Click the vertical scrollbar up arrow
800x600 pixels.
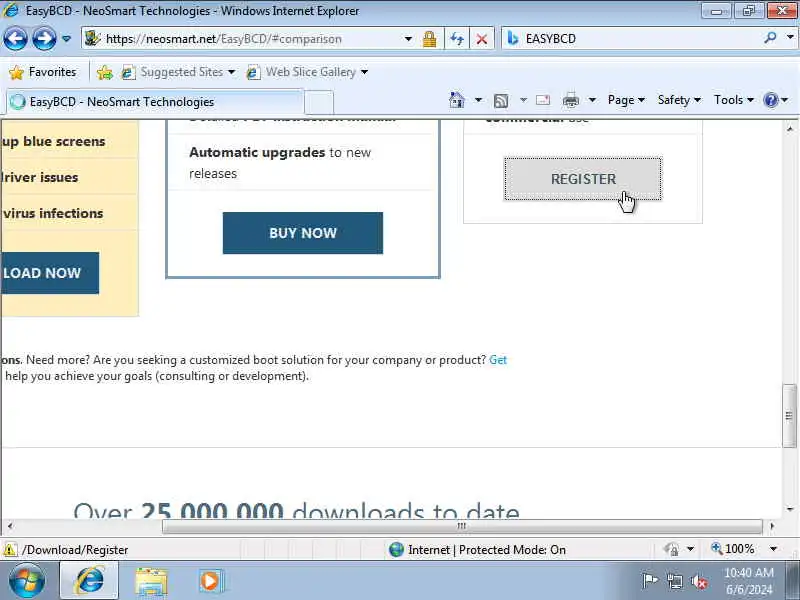point(790,129)
